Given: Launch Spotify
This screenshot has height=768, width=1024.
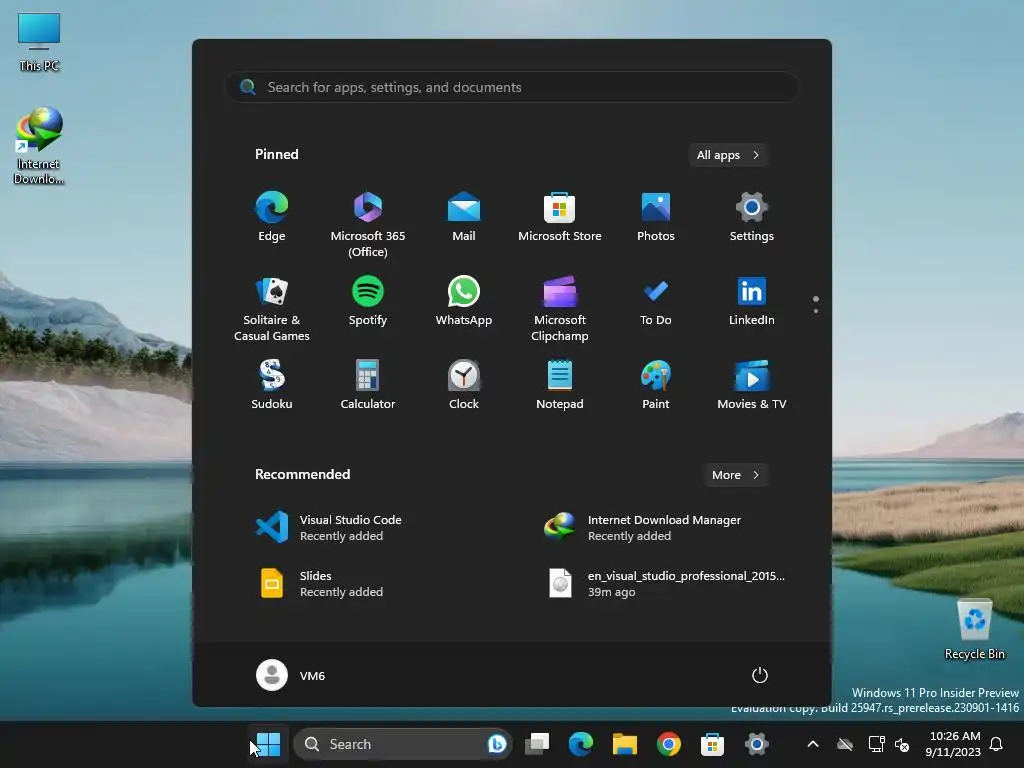Looking at the screenshot, I should tap(368, 302).
